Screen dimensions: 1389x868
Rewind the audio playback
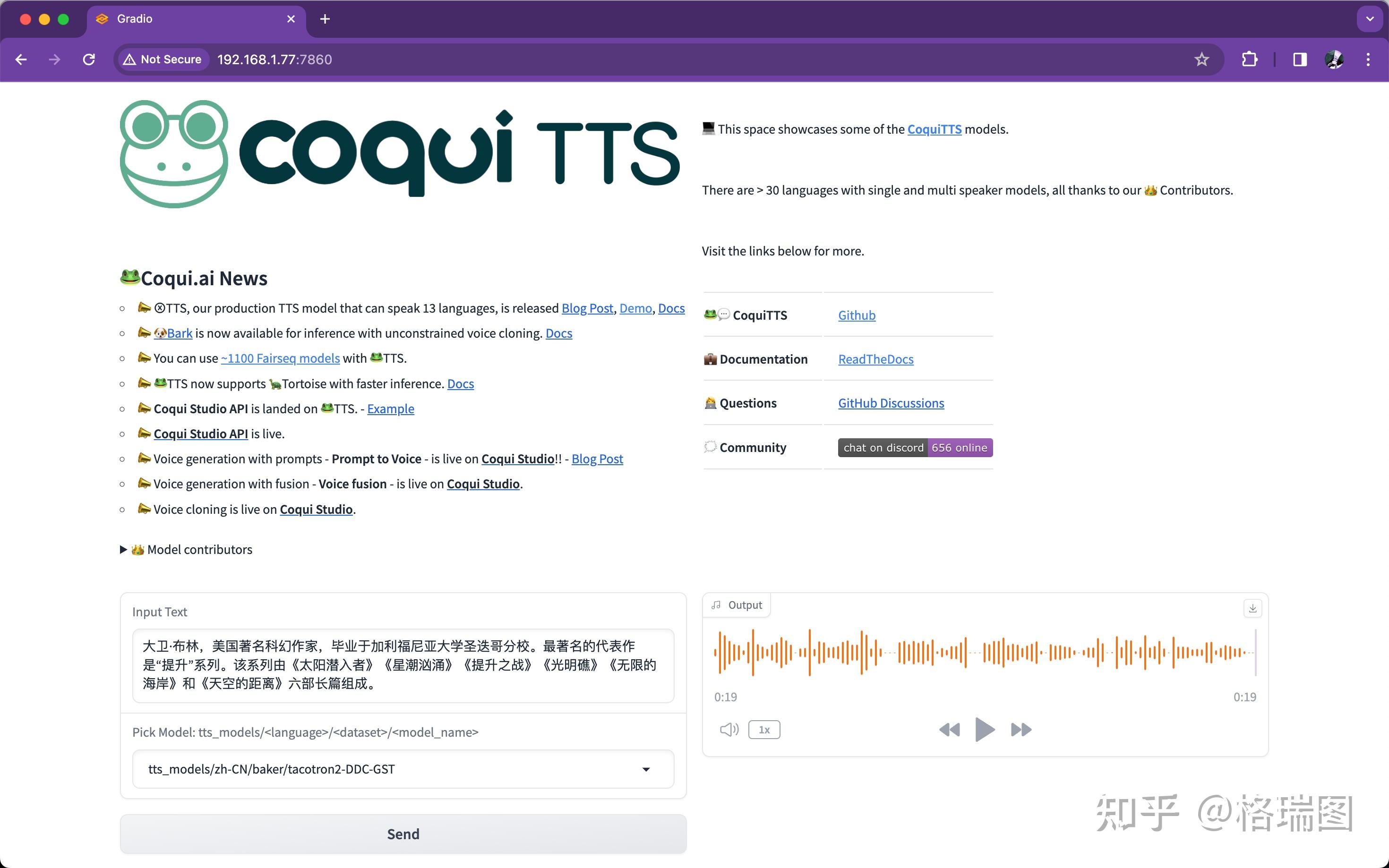click(949, 729)
